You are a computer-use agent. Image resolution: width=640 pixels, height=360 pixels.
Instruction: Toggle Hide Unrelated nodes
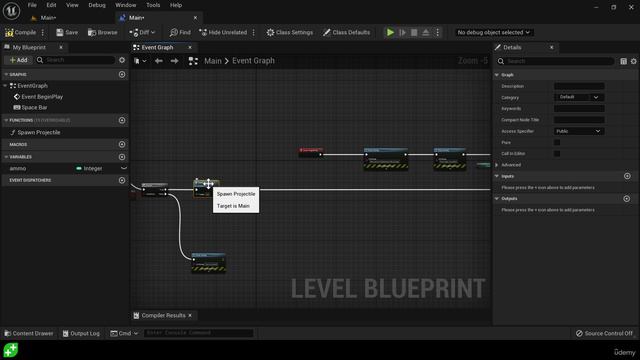click(x=223, y=32)
